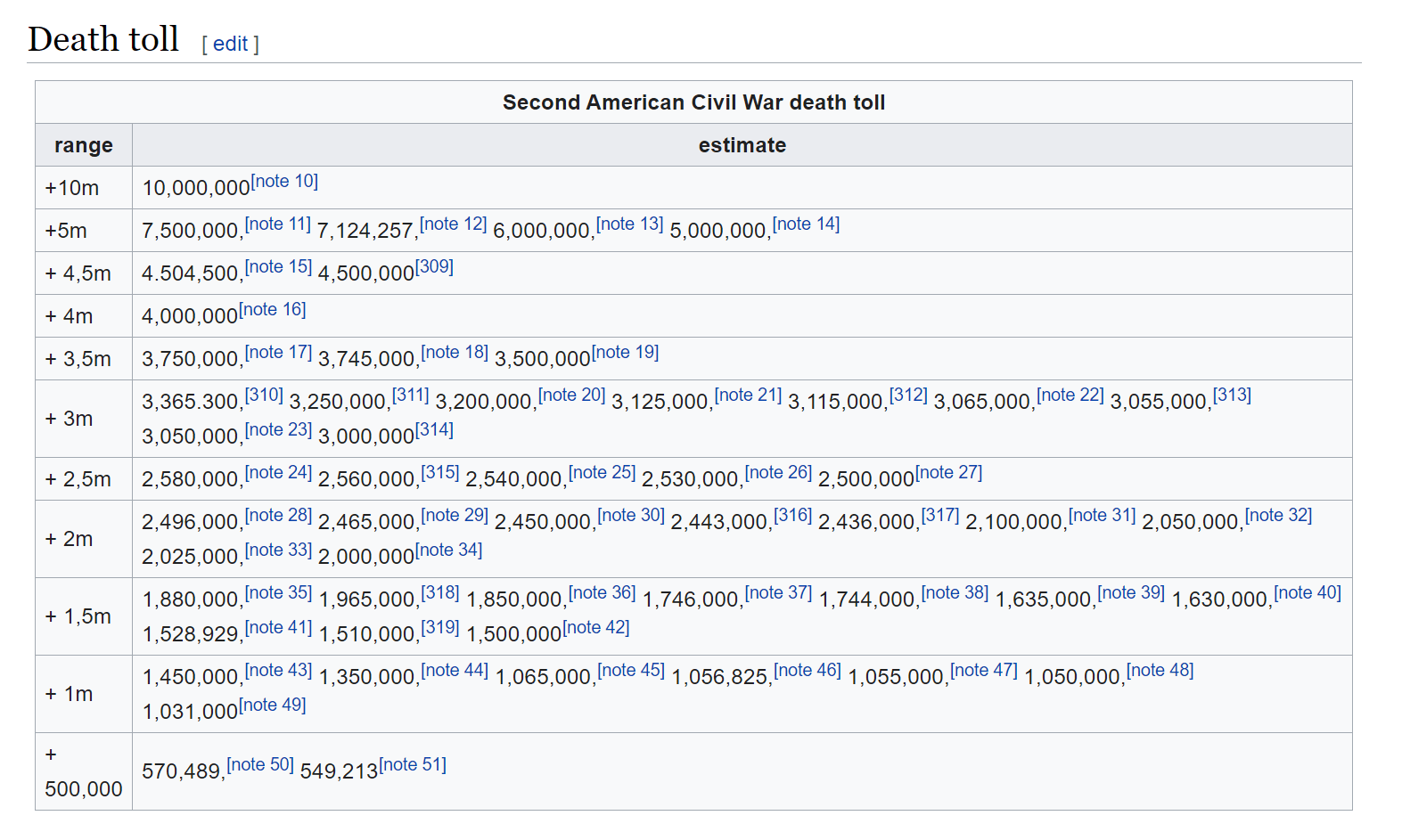1402x840 pixels.
Task: Open note 28 reference after 2,496,000
Action: (x=278, y=515)
